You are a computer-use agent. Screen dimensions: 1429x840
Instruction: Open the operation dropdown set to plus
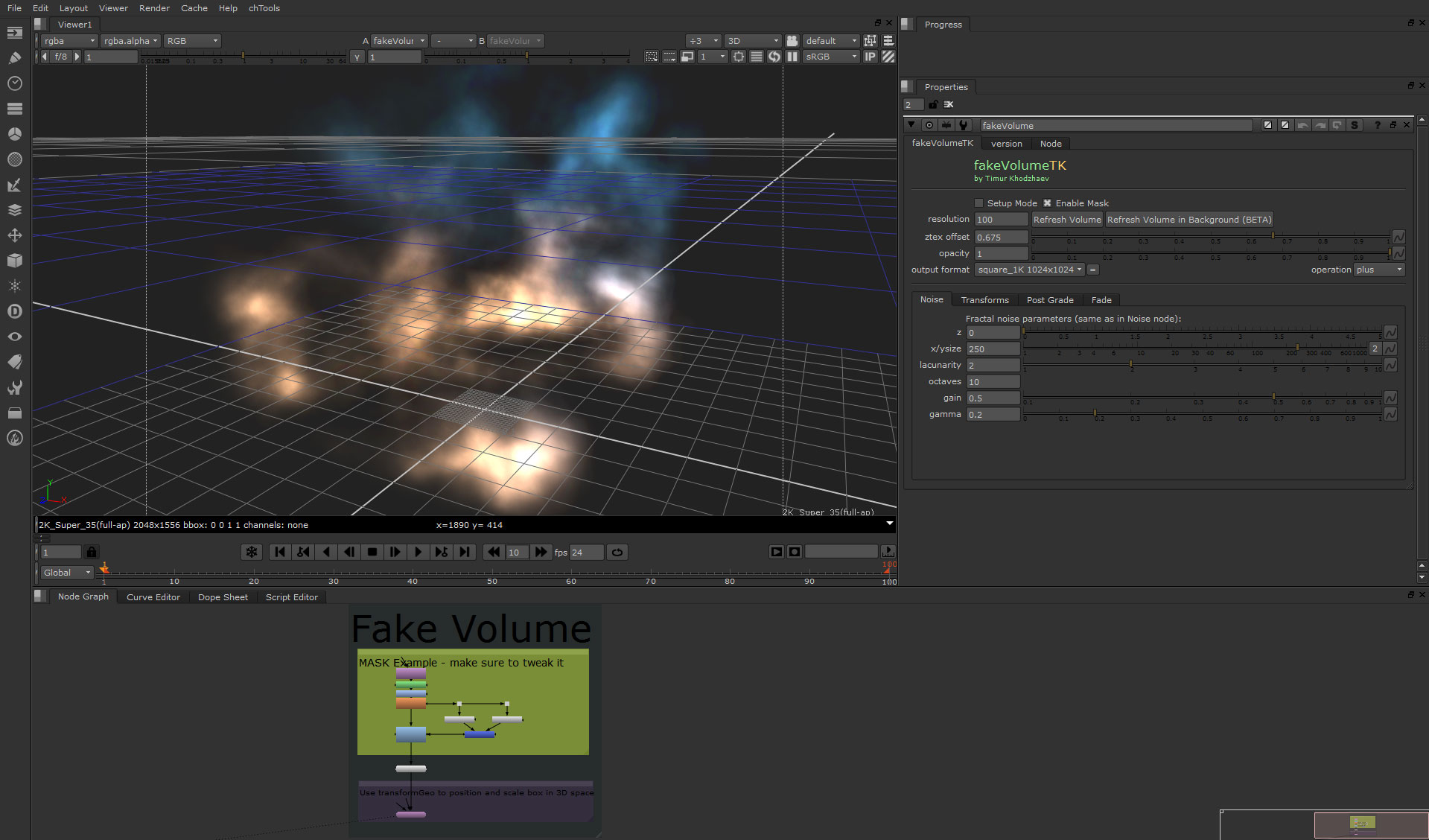[x=1378, y=270]
